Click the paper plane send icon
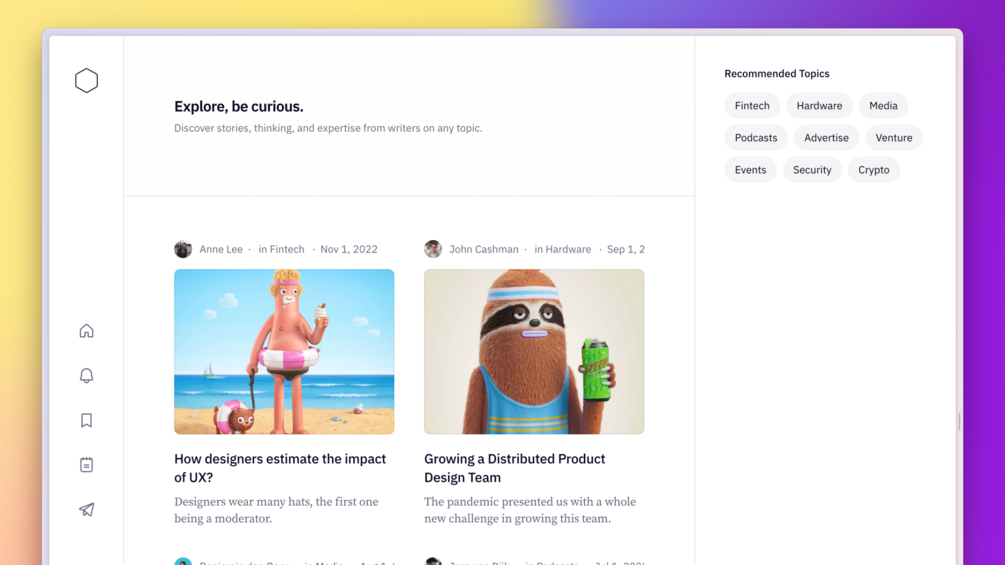 [87, 509]
